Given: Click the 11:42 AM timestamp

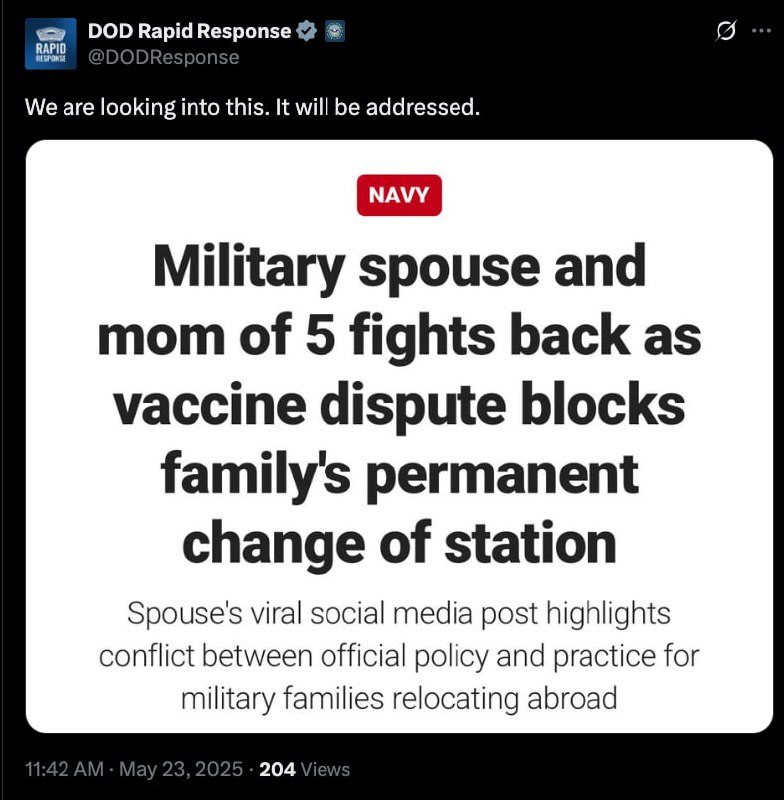Looking at the screenshot, I should [64, 769].
